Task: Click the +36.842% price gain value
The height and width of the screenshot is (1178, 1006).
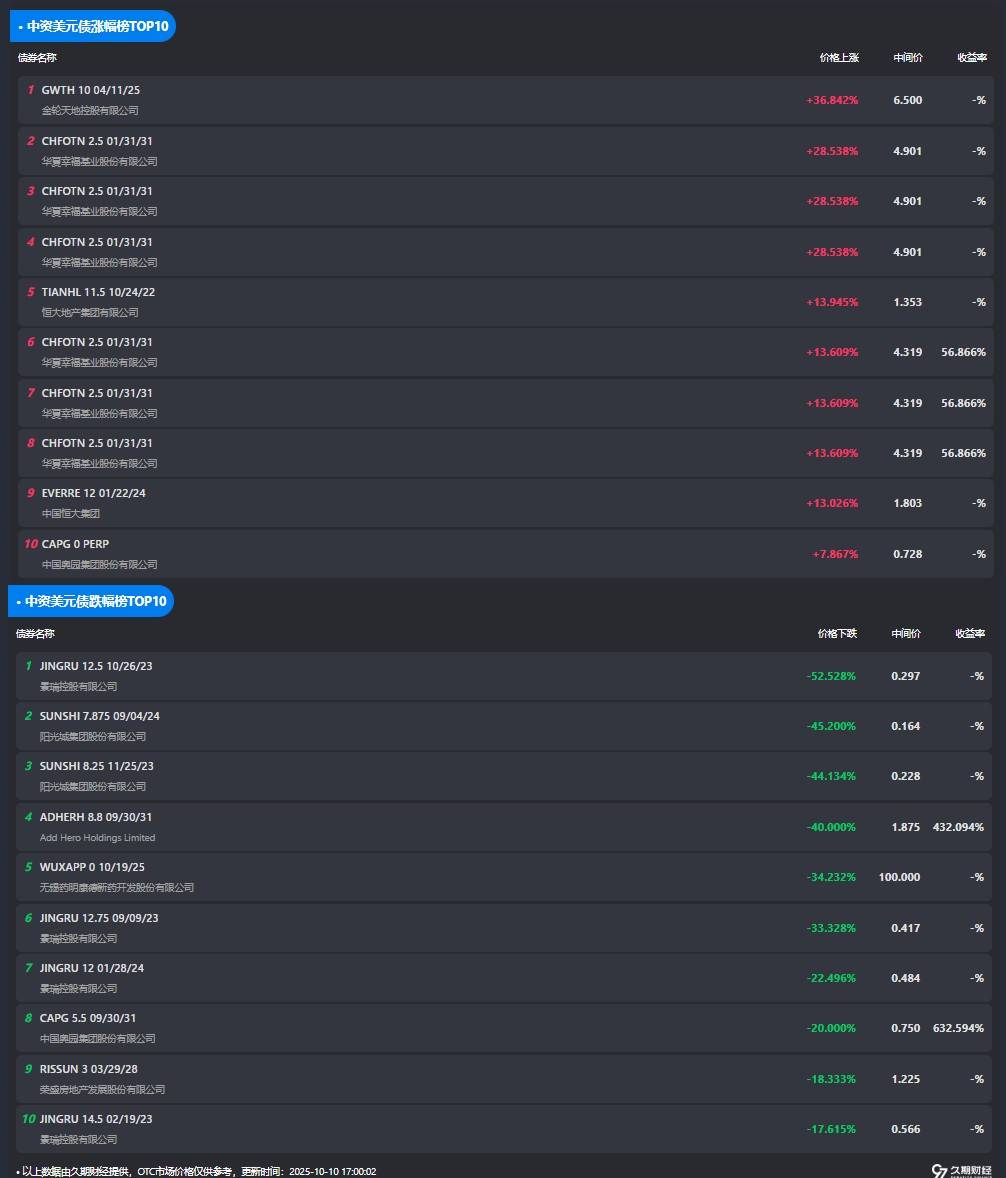Action: (x=831, y=100)
